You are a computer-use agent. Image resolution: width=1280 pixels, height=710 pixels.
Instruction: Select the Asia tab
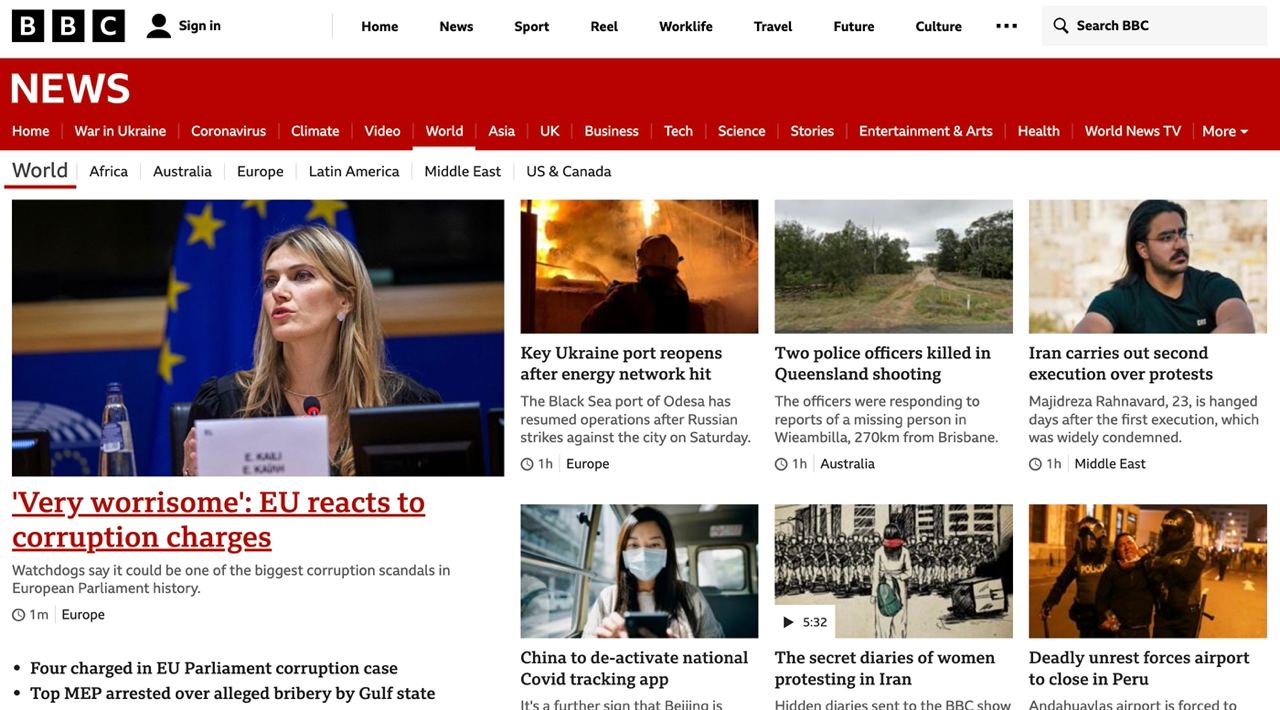[x=501, y=131]
